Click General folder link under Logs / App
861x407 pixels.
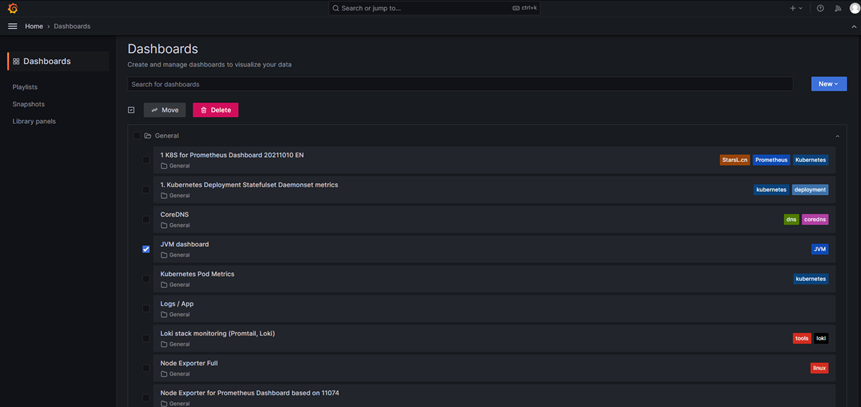(175, 314)
